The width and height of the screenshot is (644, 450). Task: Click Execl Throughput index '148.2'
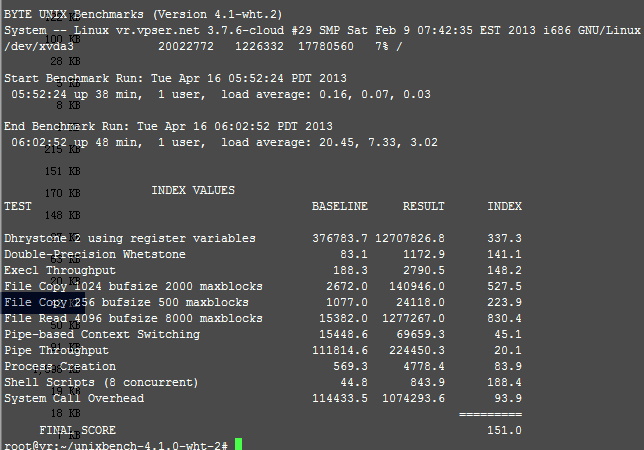point(504,271)
